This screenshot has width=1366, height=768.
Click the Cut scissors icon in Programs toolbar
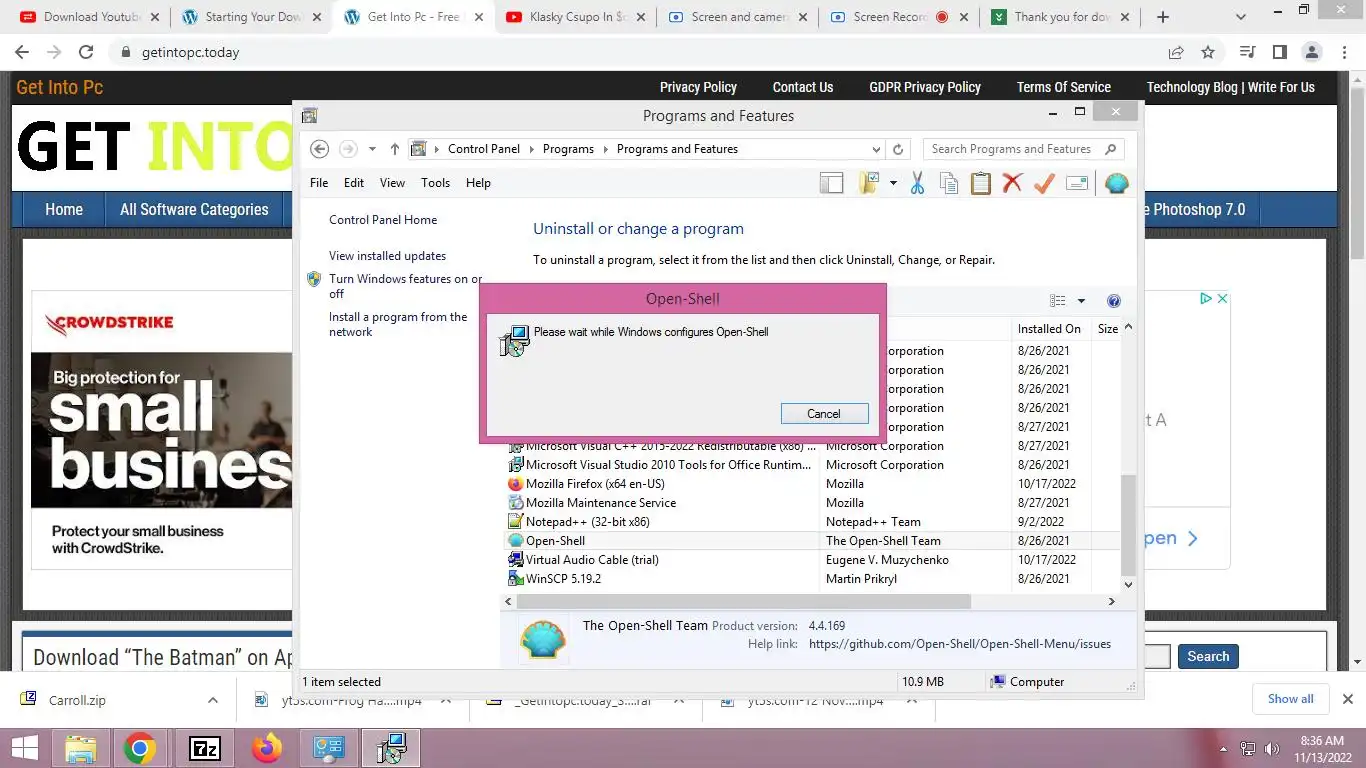tap(917, 183)
